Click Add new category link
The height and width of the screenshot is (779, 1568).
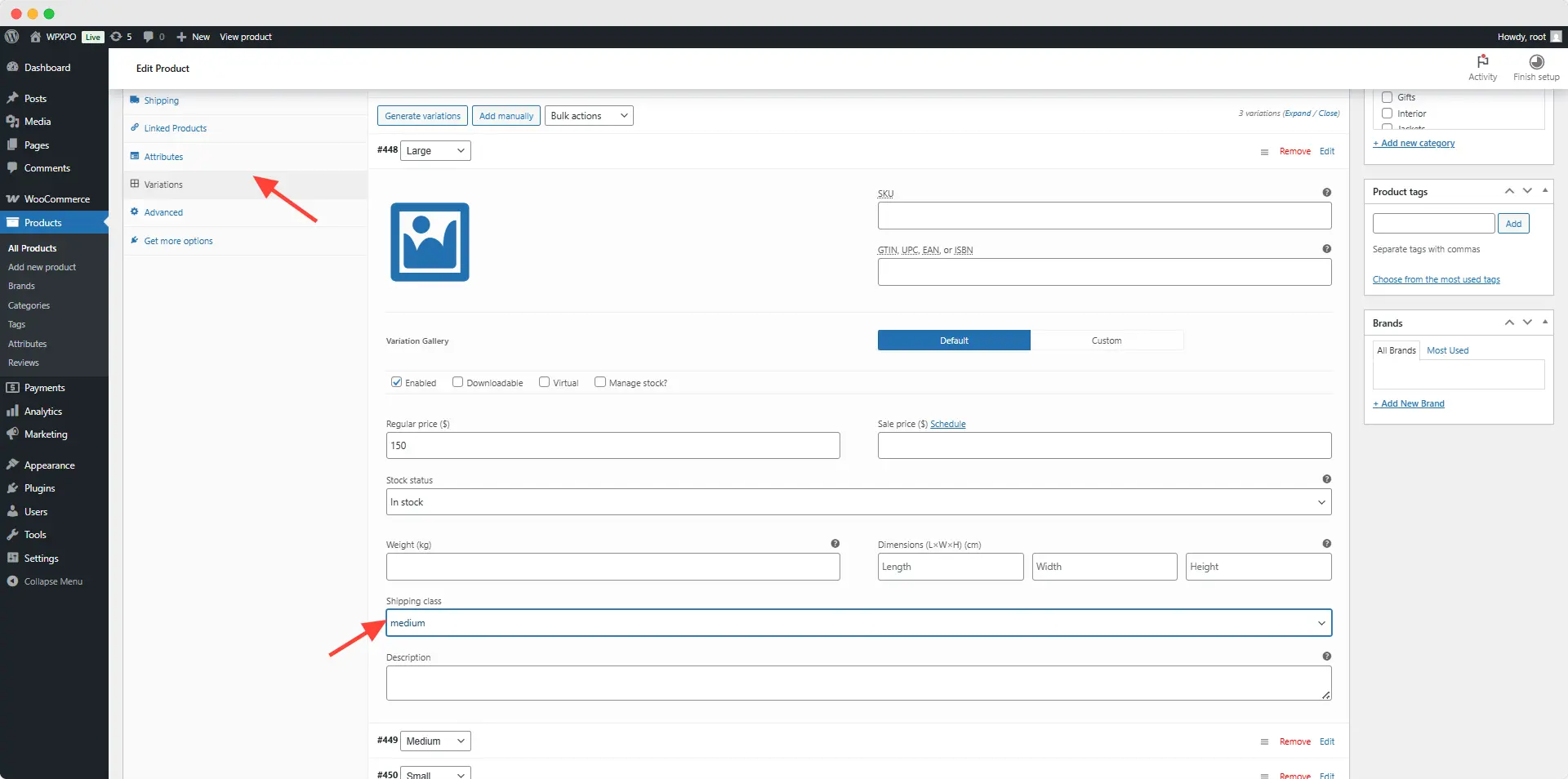pos(1414,143)
